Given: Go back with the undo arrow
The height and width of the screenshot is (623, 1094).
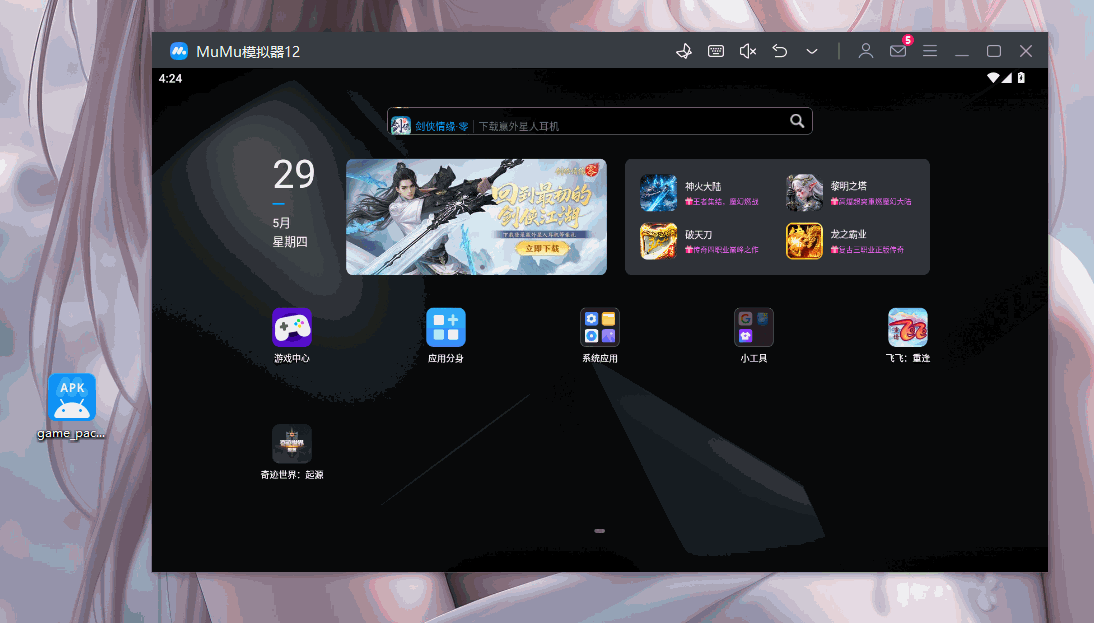Looking at the screenshot, I should pyautogui.click(x=780, y=51).
